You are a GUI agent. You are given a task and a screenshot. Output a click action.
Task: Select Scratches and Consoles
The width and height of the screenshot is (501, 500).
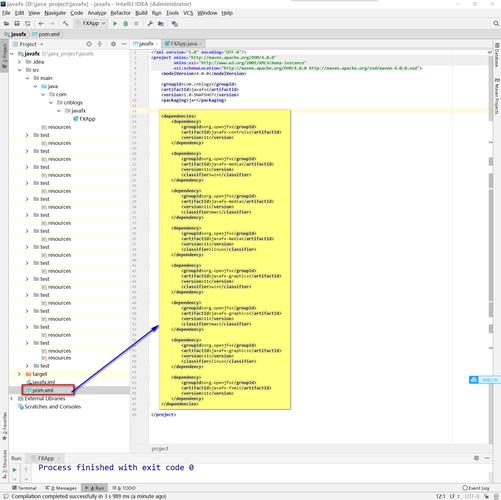49,407
